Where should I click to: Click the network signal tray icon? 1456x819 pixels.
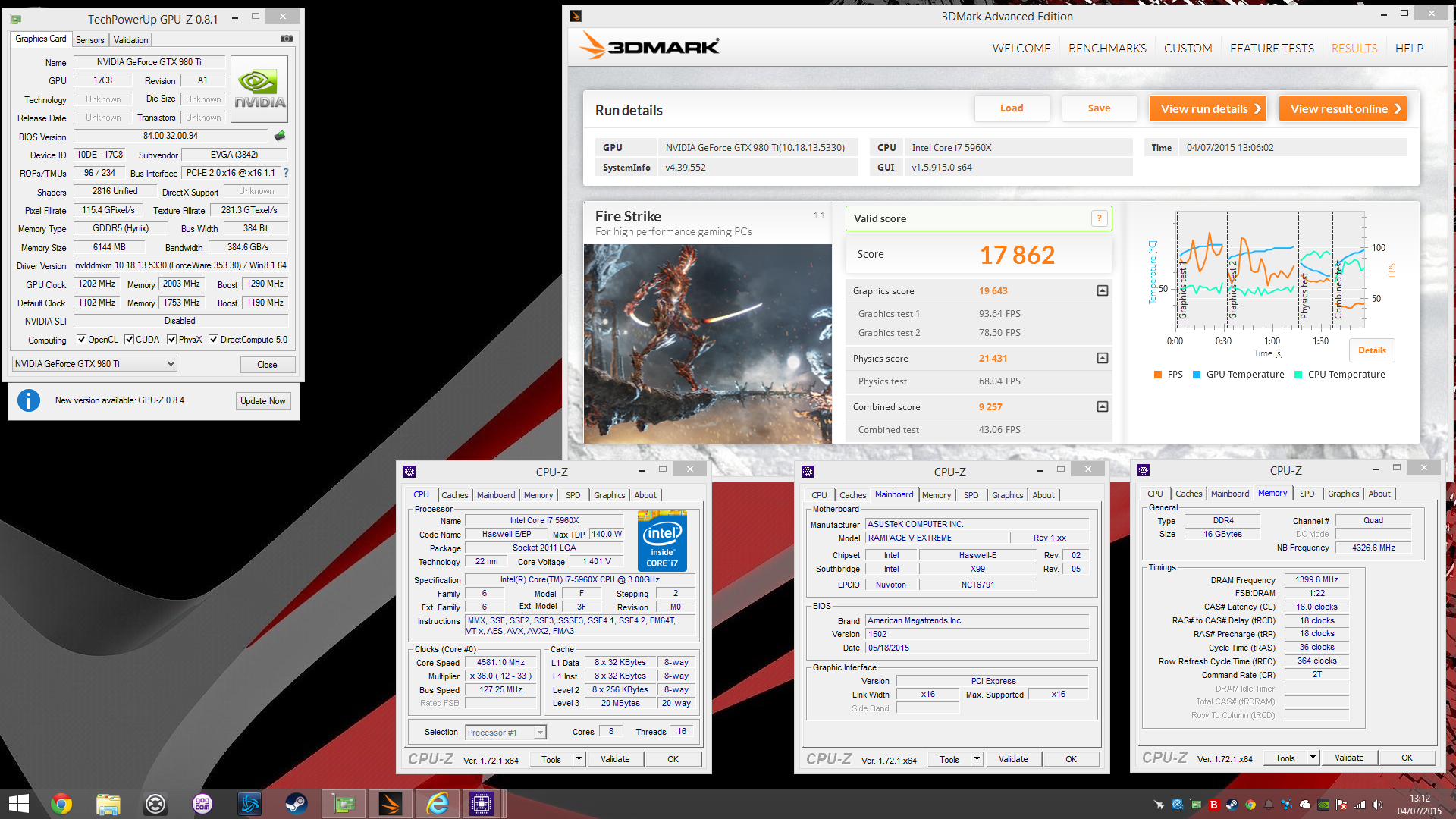pyautogui.click(x=1360, y=805)
